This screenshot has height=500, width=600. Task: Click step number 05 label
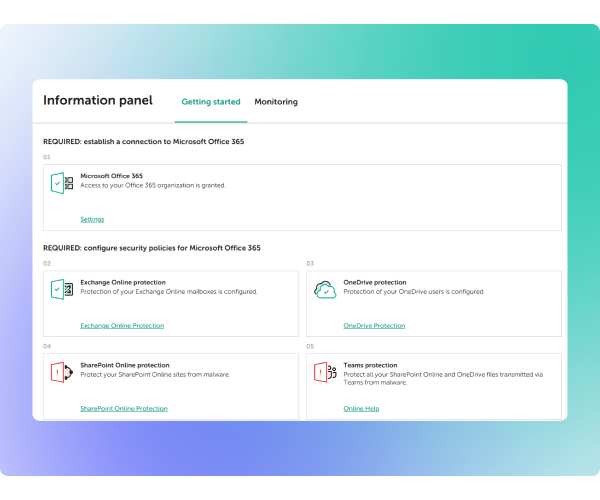click(x=310, y=346)
